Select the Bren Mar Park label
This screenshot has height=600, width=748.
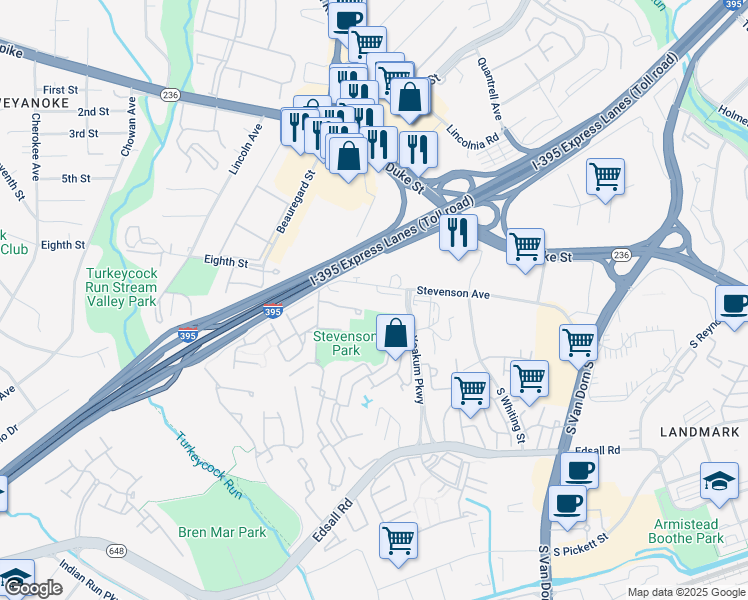coord(222,532)
